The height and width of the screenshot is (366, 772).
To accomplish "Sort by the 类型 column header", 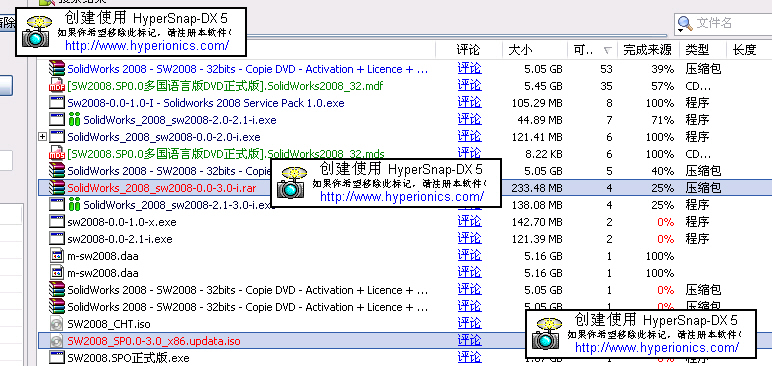I will click(x=697, y=50).
